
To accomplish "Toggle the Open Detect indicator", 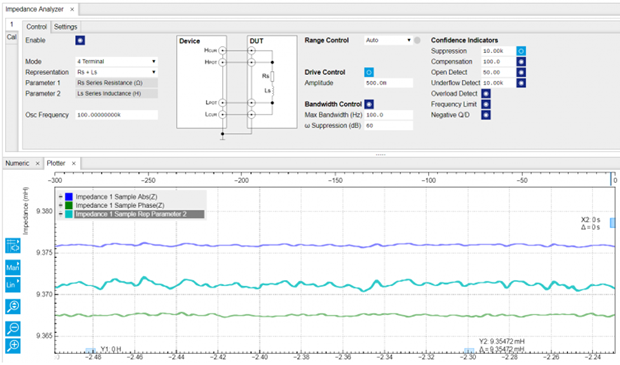I will [x=521, y=72].
